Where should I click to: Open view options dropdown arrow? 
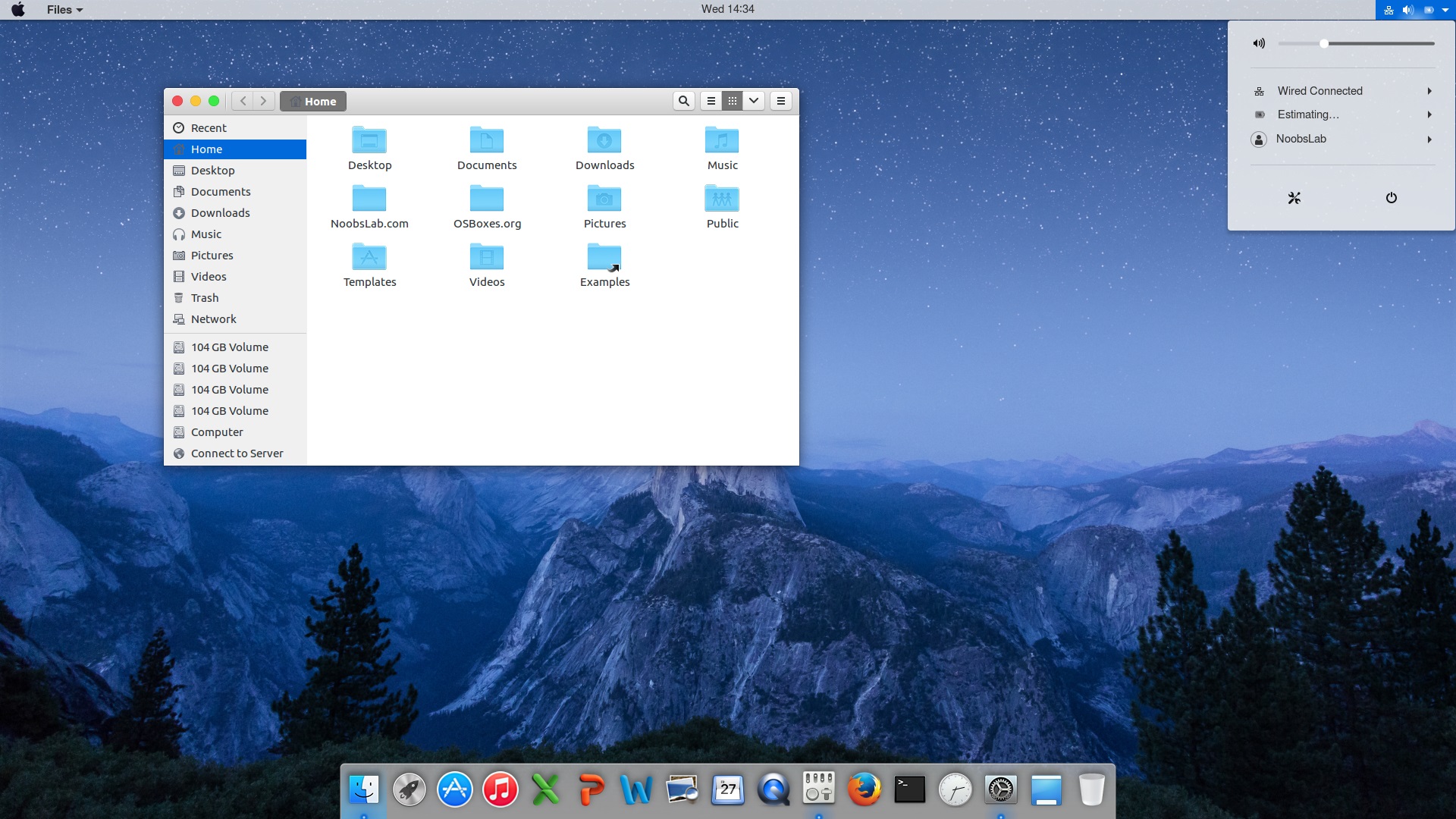pyautogui.click(x=754, y=101)
